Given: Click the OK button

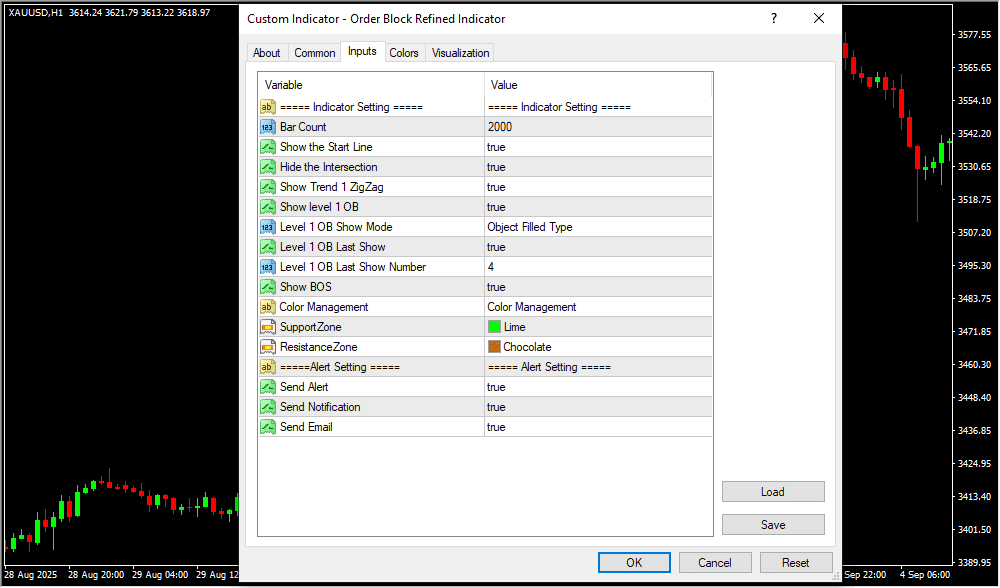Looking at the screenshot, I should [634, 563].
